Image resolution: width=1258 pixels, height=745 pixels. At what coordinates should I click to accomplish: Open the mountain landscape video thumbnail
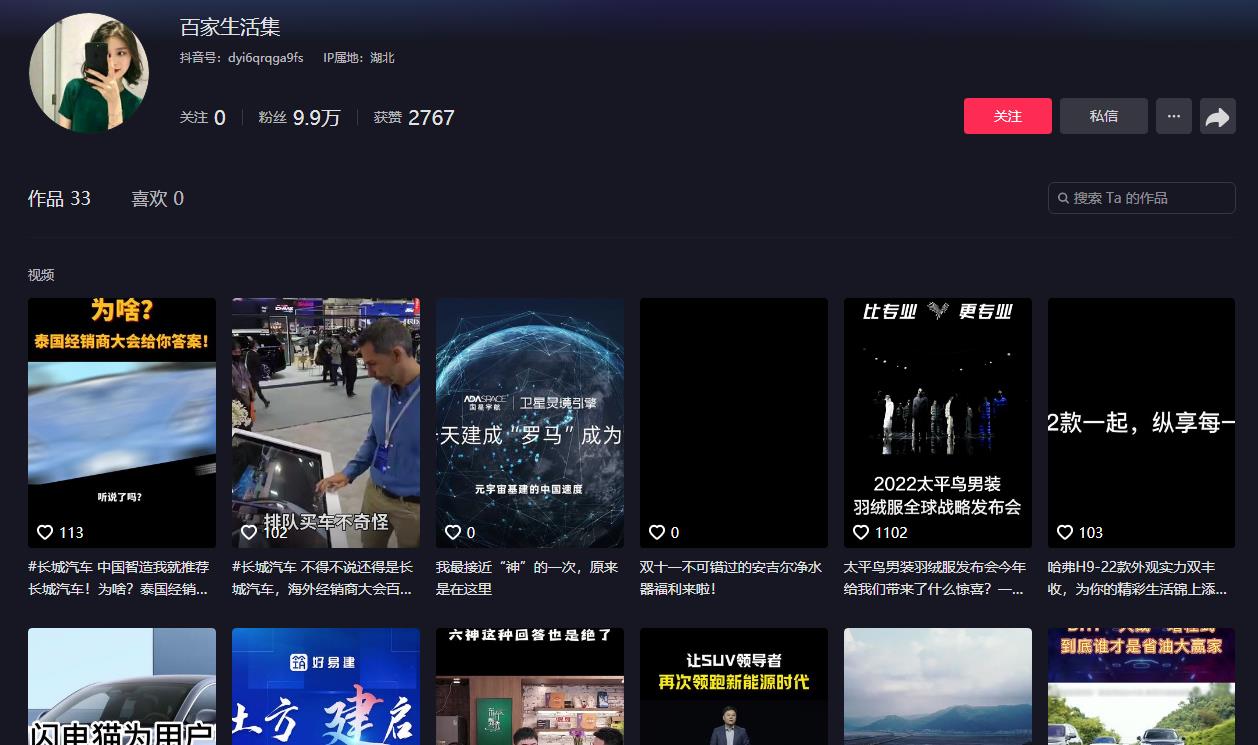click(938, 686)
